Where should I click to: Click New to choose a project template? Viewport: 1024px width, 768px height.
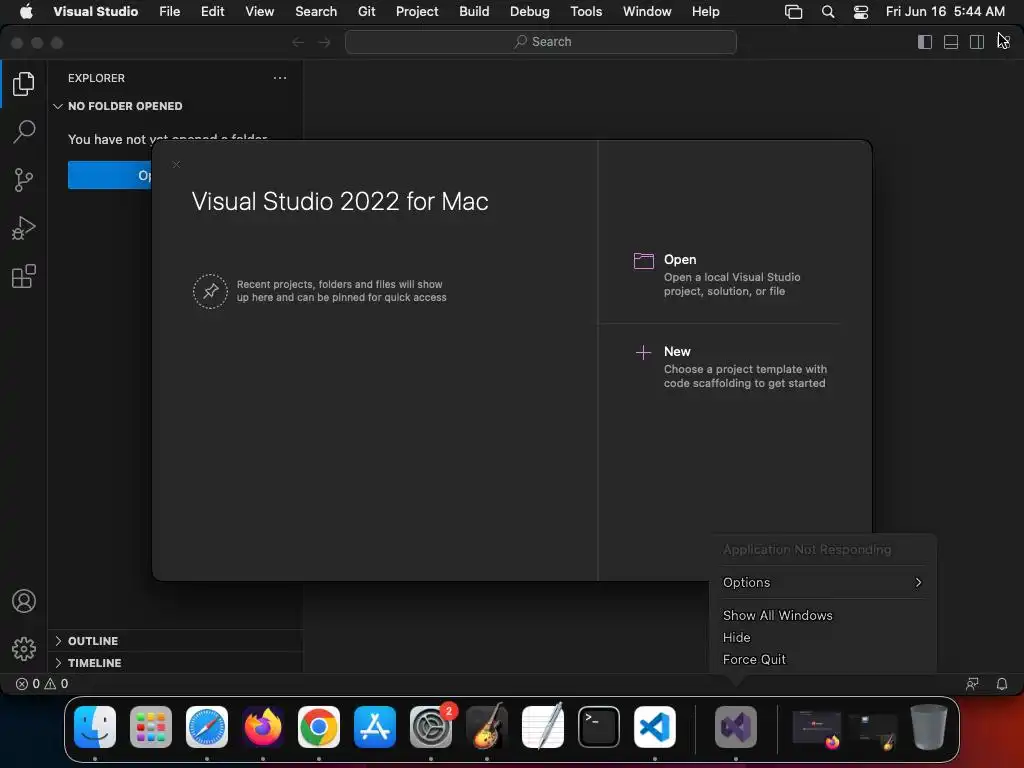click(745, 376)
